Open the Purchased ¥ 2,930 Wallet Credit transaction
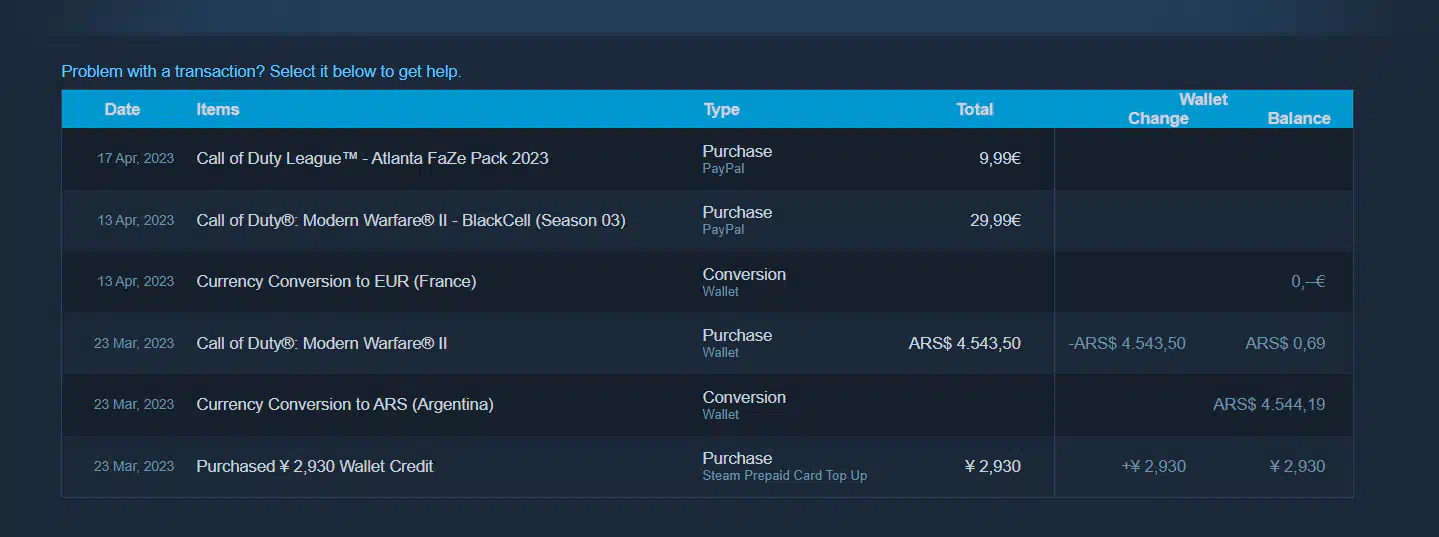Screen dimensions: 1439x537 707,466
